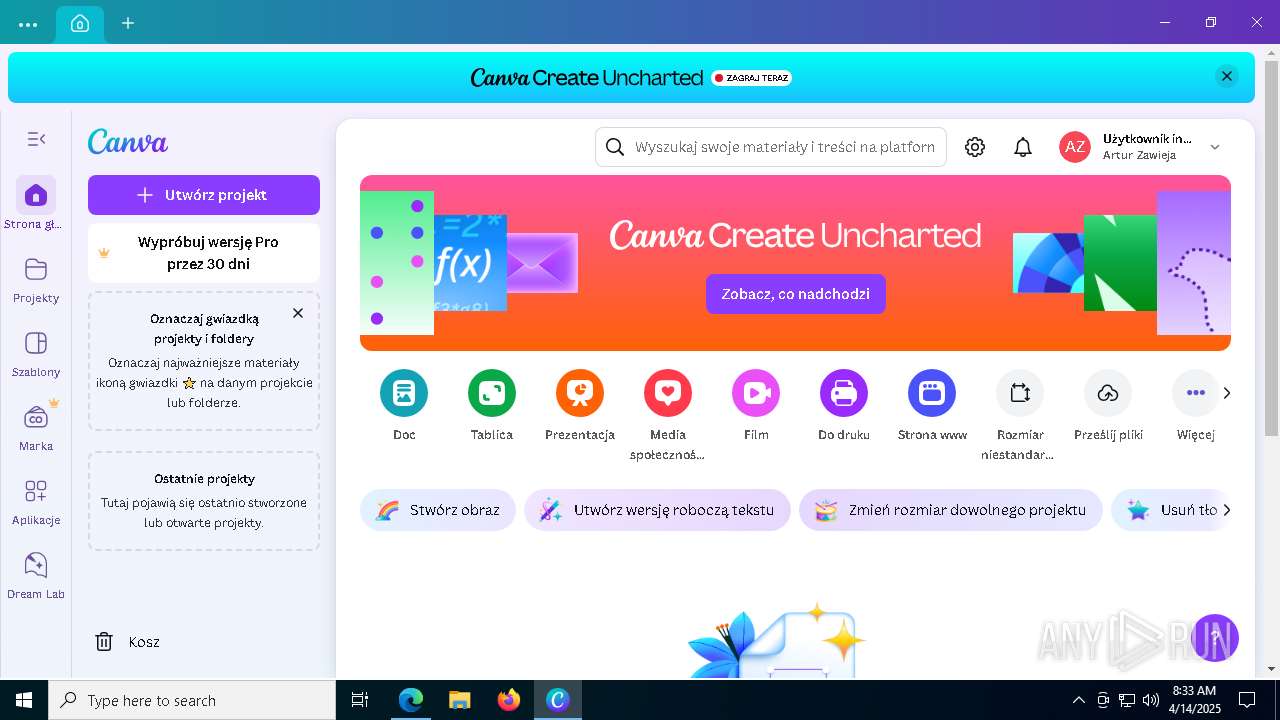Show more design types with arrow
Image resolution: width=1280 pixels, height=720 pixels.
coord(1227,393)
